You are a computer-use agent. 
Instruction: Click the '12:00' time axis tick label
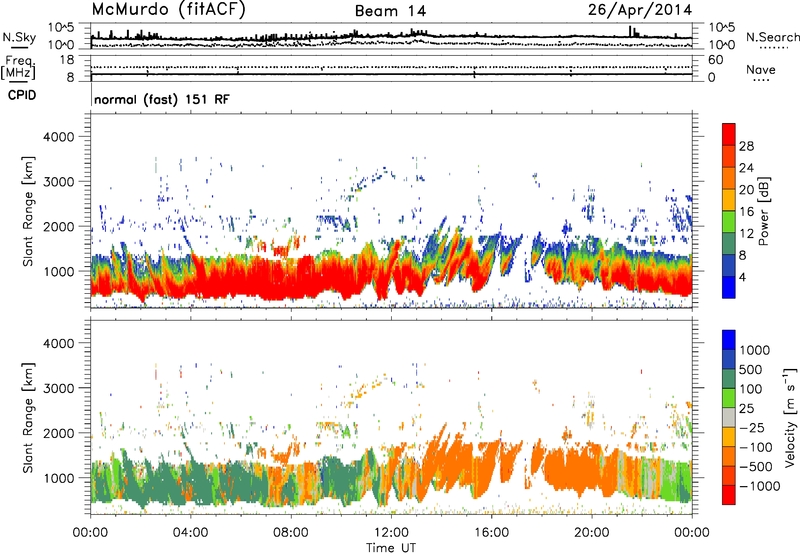point(391,533)
